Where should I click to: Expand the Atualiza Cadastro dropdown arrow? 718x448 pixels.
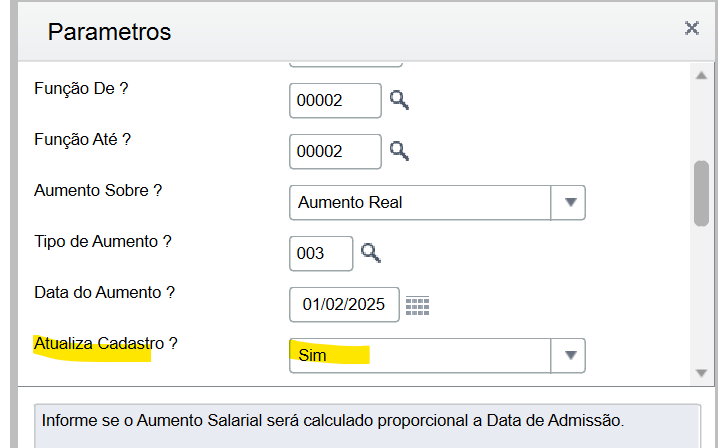point(569,355)
